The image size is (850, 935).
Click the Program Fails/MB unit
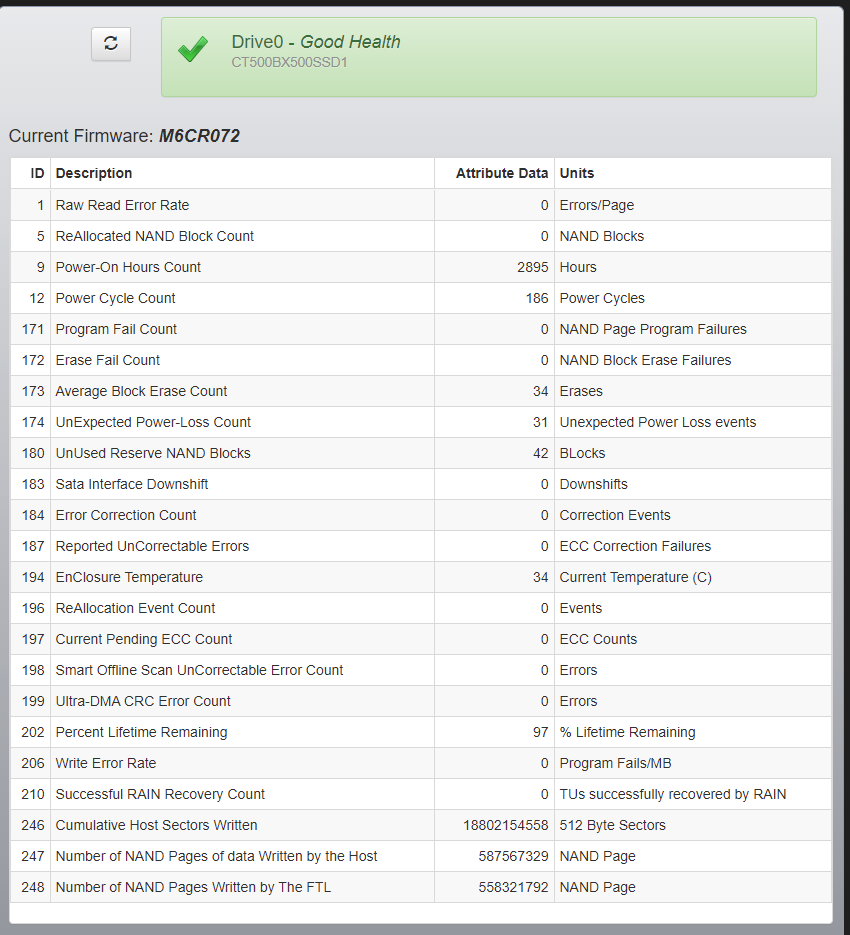tap(616, 763)
